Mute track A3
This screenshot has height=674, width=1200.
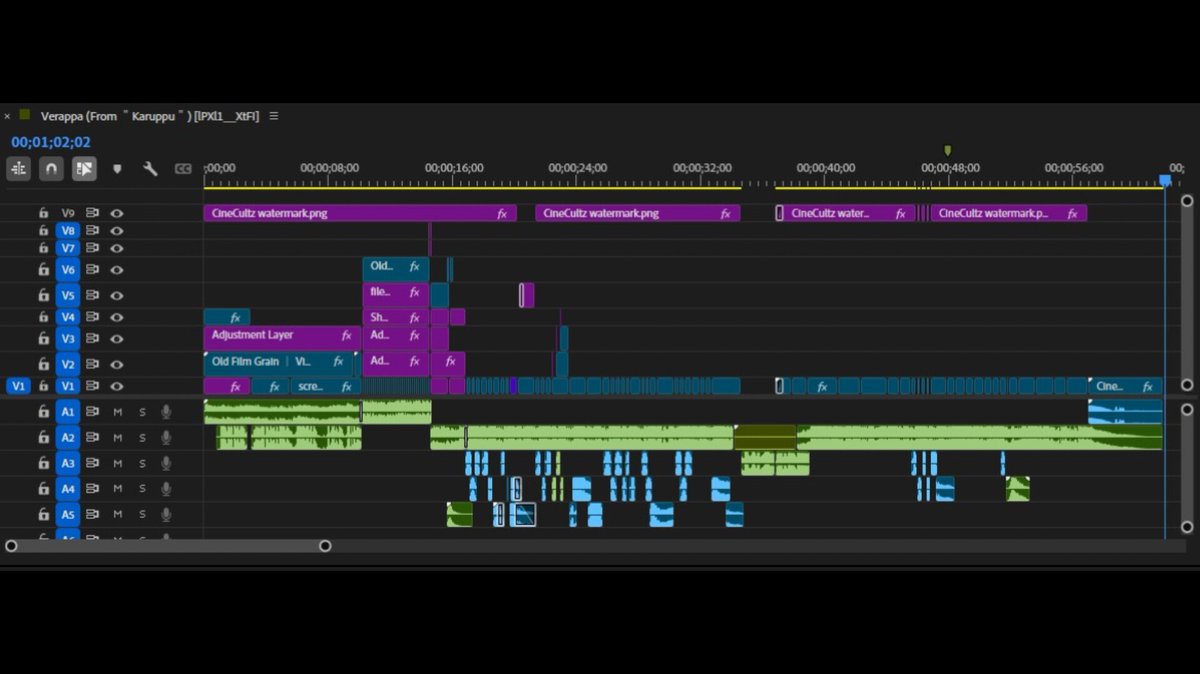click(117, 463)
